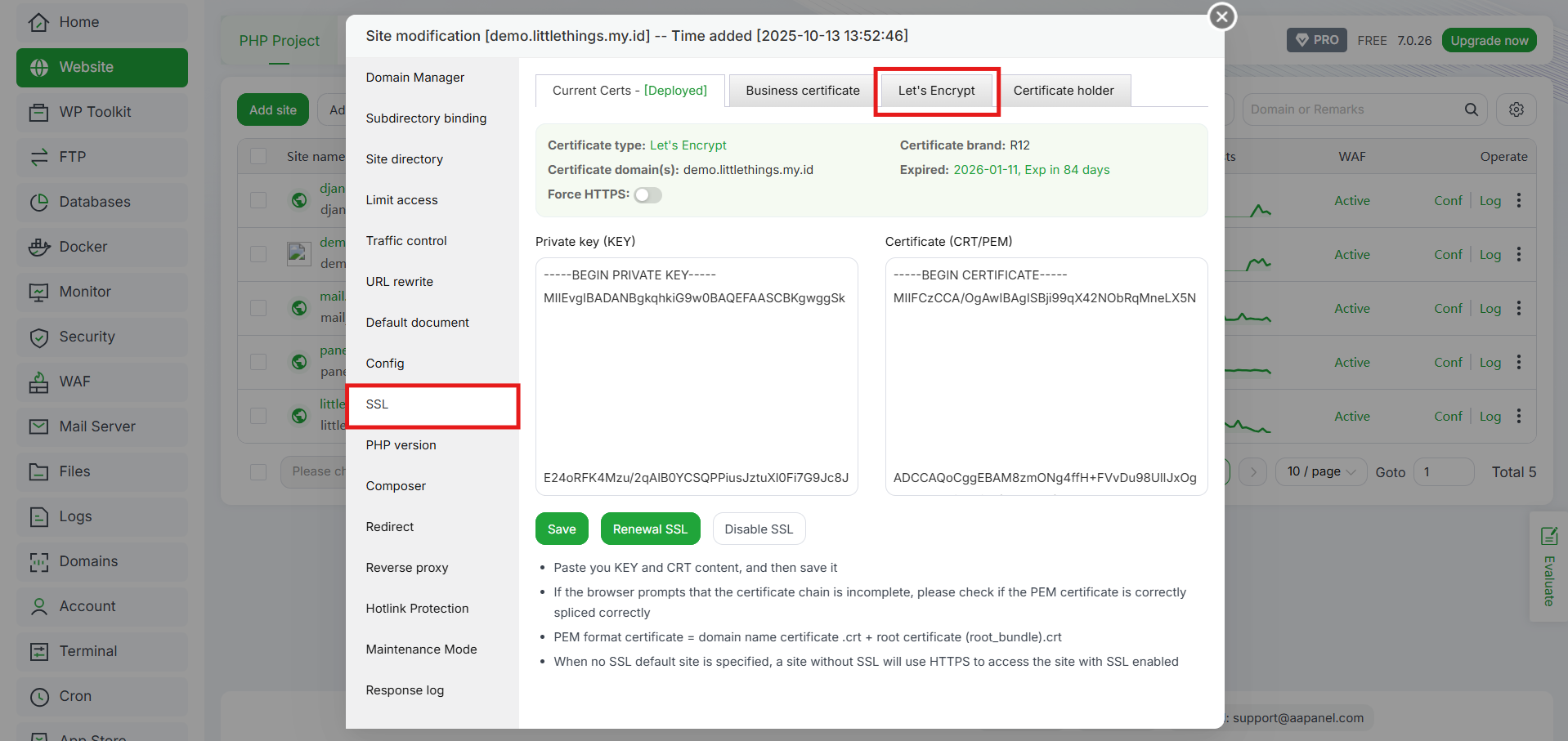This screenshot has height=741, width=1568.
Task: Click the Disable SSL button
Action: click(759, 529)
